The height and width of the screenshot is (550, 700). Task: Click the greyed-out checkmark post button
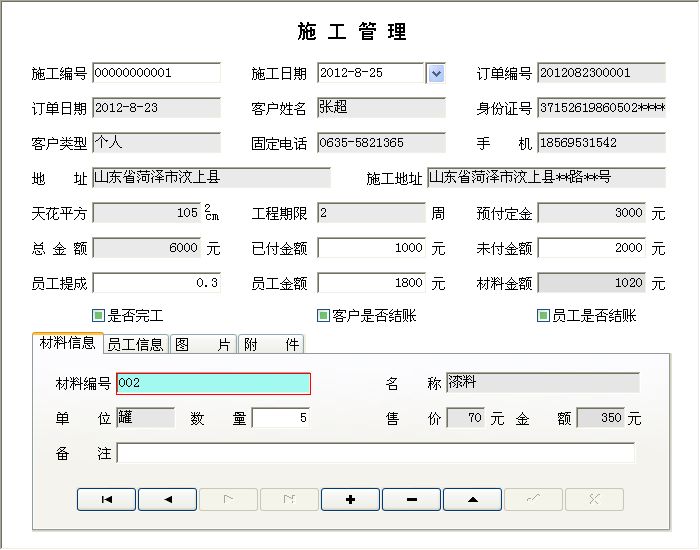pos(533,499)
